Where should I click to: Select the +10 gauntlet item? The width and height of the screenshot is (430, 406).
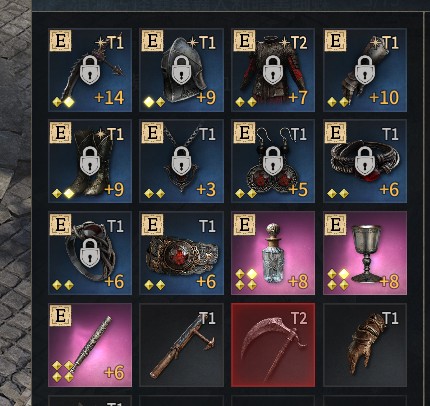coord(365,70)
